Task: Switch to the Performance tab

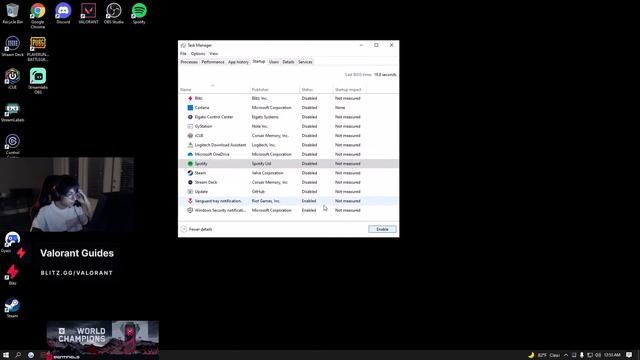Action: (x=213, y=62)
